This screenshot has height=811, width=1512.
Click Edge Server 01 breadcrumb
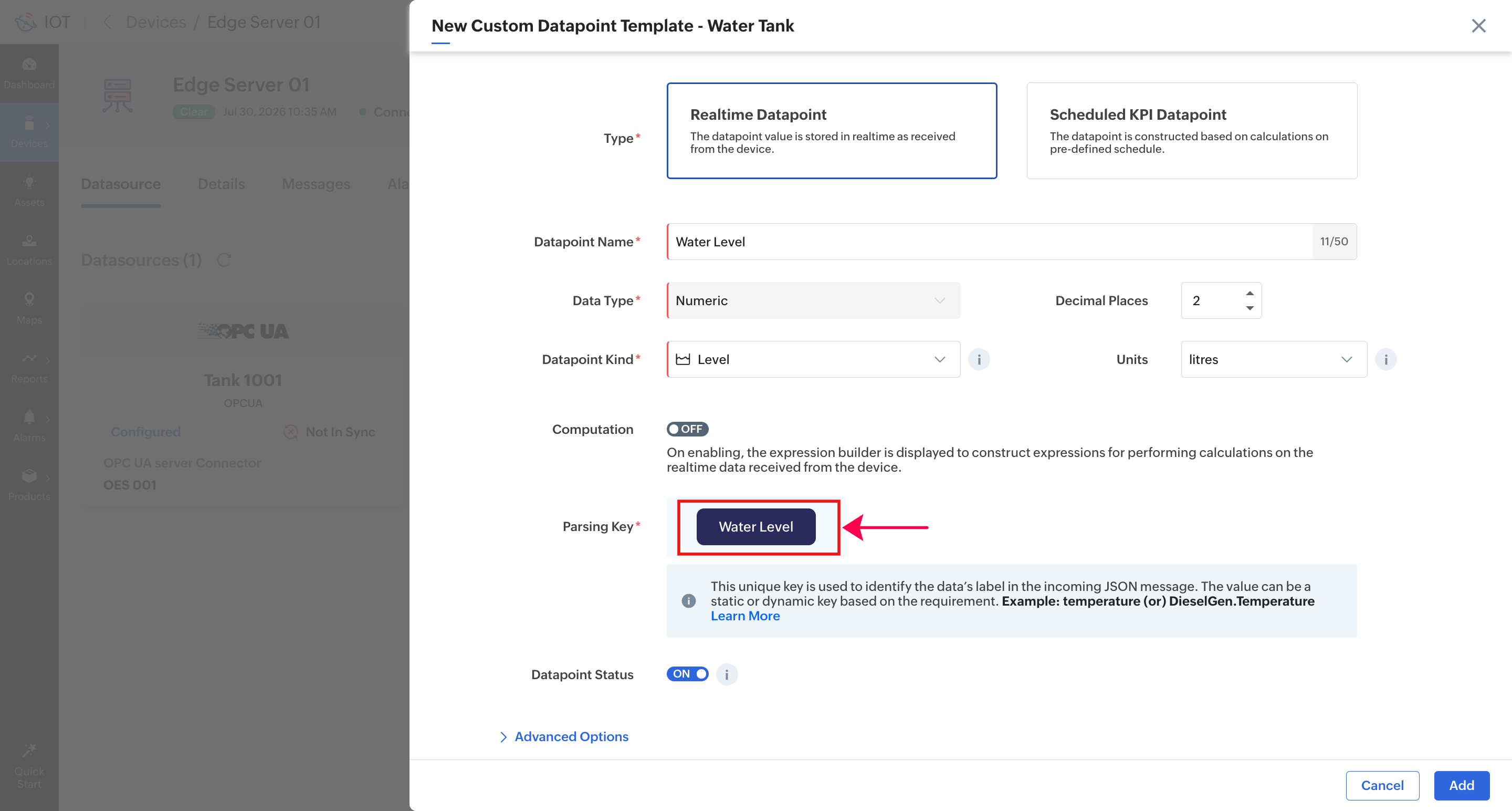(264, 22)
